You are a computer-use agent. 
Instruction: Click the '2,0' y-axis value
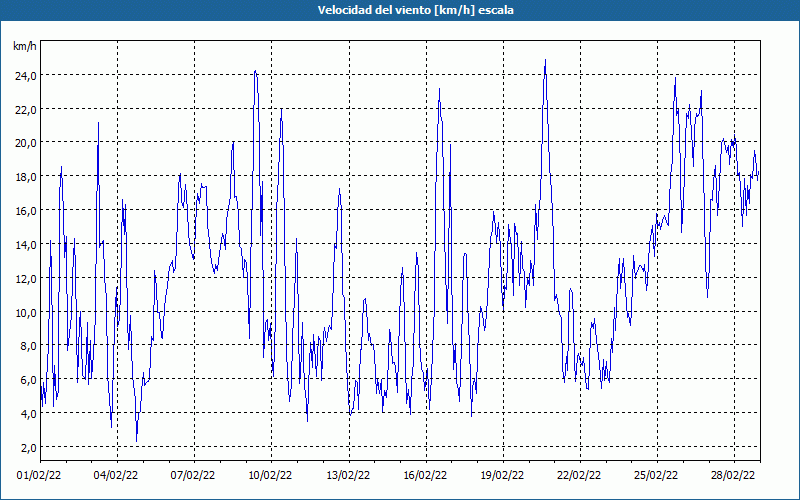tap(28, 447)
